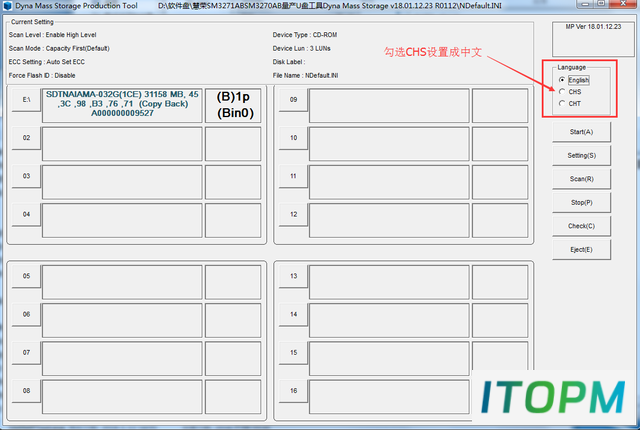Viewport: 640px width, 430px height.
Task: Click port slot button 07
Action: (27, 352)
